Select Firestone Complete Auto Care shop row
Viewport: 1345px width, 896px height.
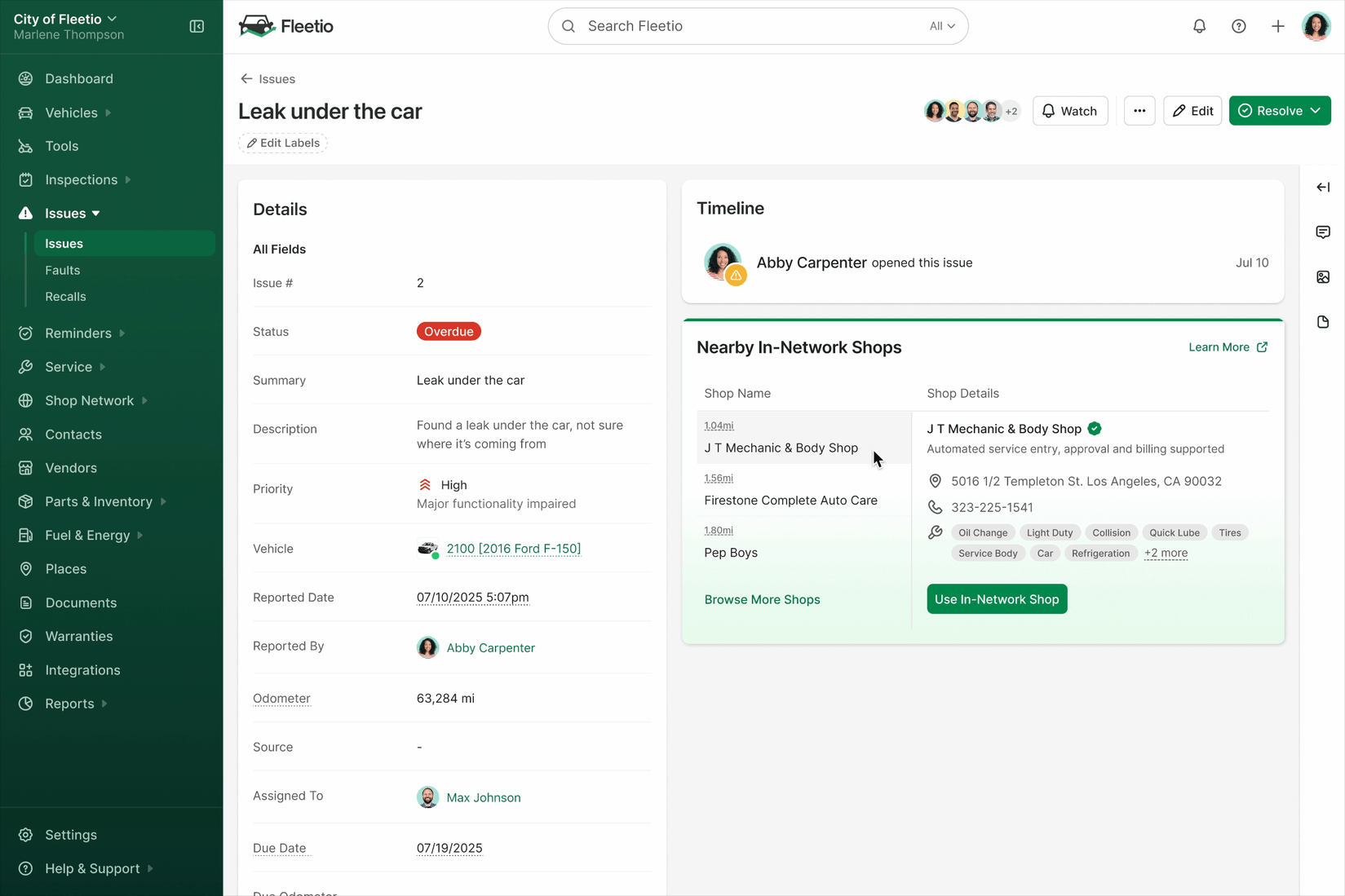(x=804, y=491)
